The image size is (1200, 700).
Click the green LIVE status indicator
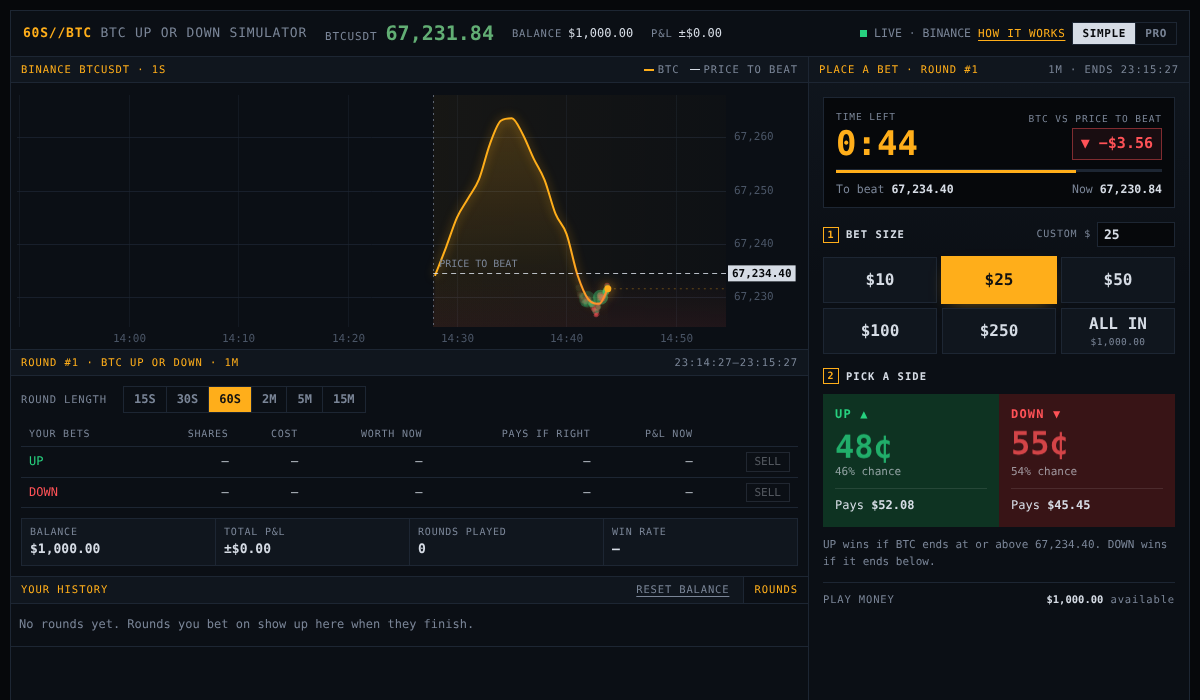tap(863, 33)
